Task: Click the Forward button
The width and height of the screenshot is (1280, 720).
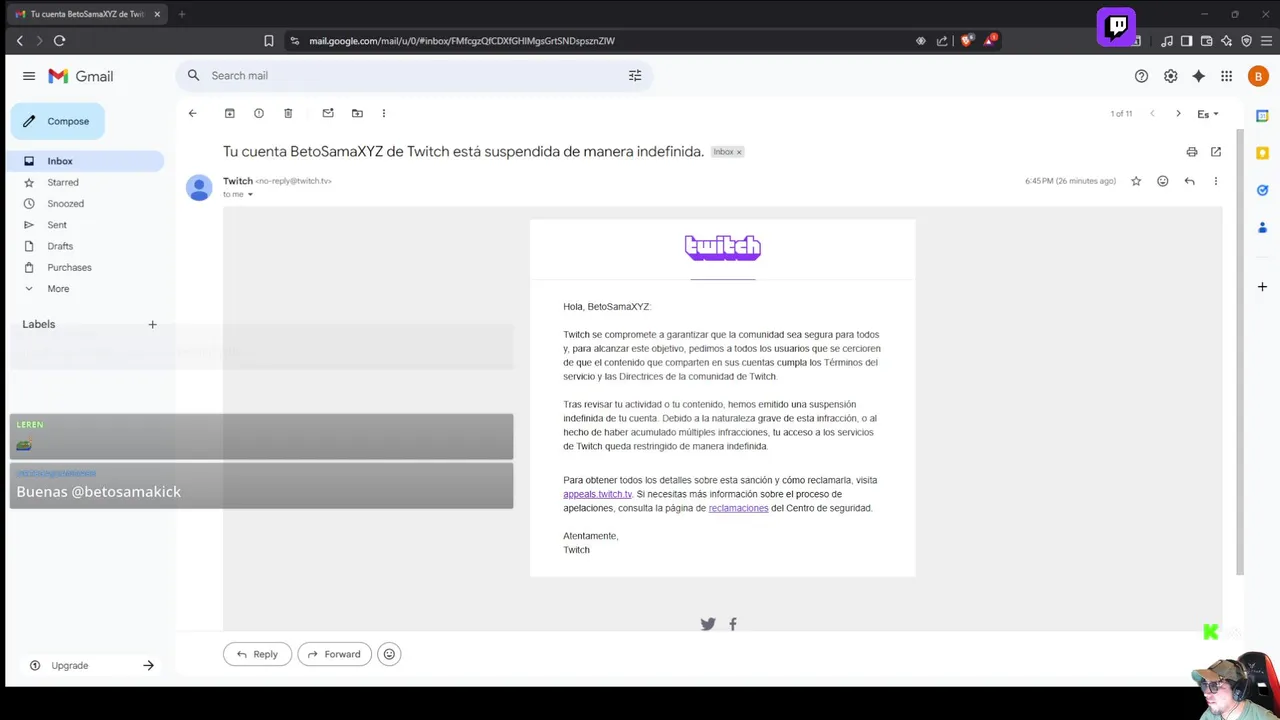Action: [334, 654]
